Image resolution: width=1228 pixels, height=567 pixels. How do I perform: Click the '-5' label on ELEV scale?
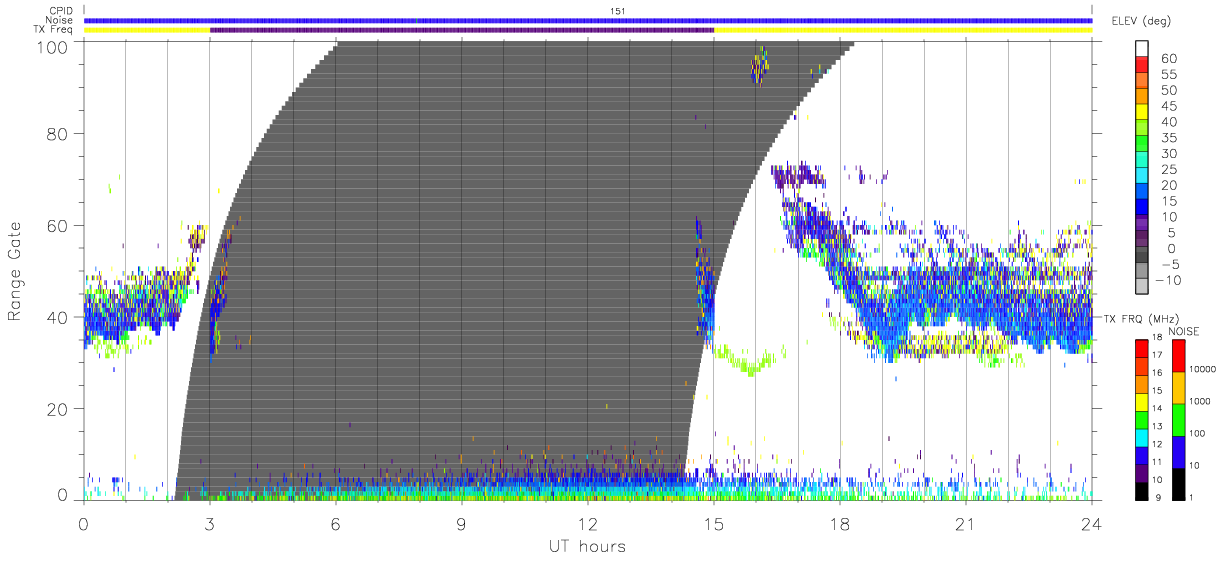pos(1169,264)
